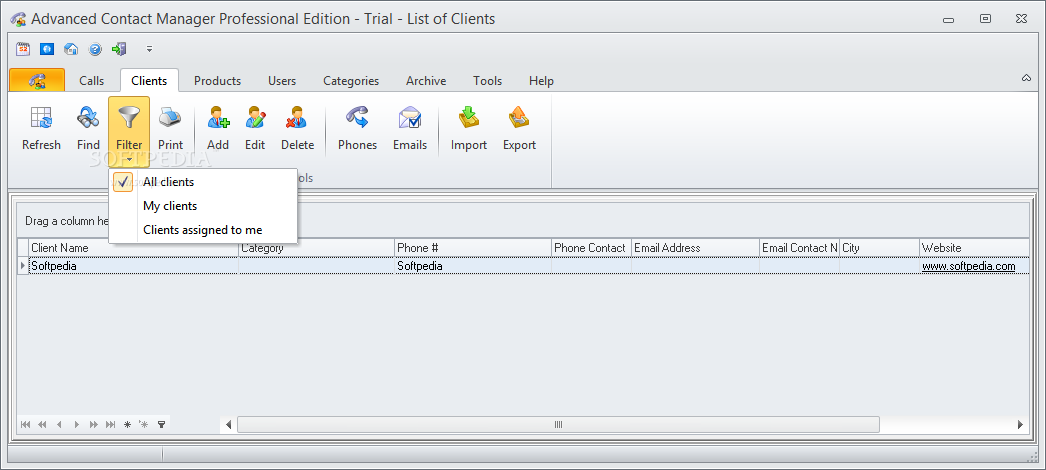1046x470 pixels.
Task: Click the horizontal scrollbar right arrow
Action: (1020, 425)
